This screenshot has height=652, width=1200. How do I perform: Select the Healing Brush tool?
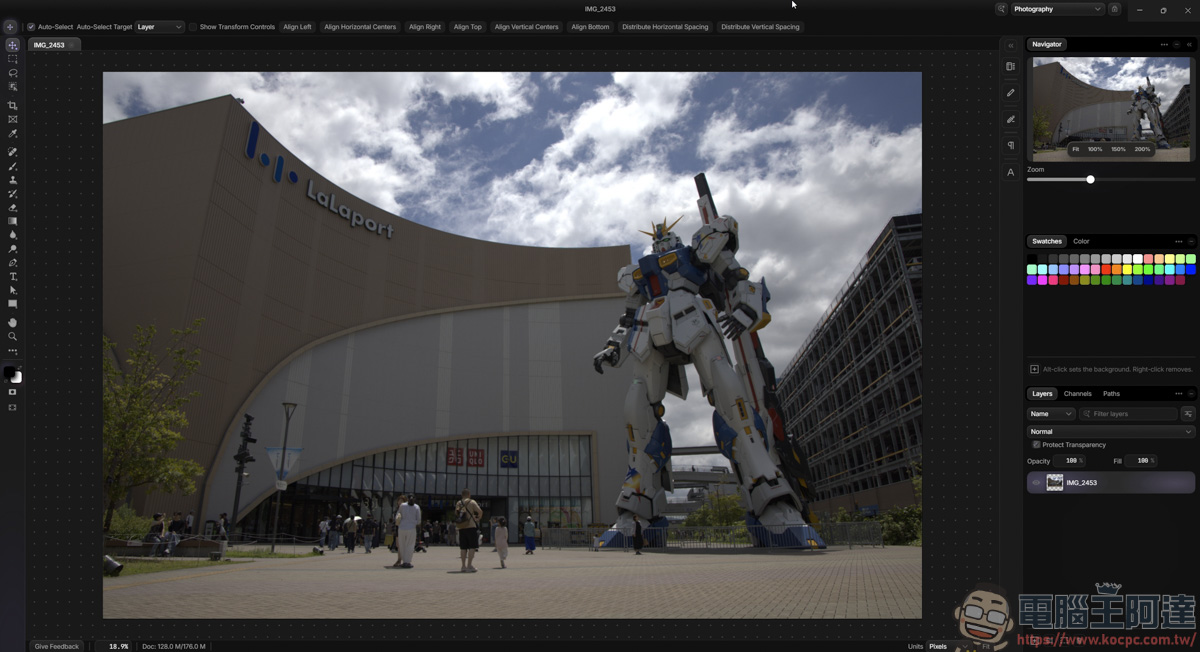(x=13, y=152)
